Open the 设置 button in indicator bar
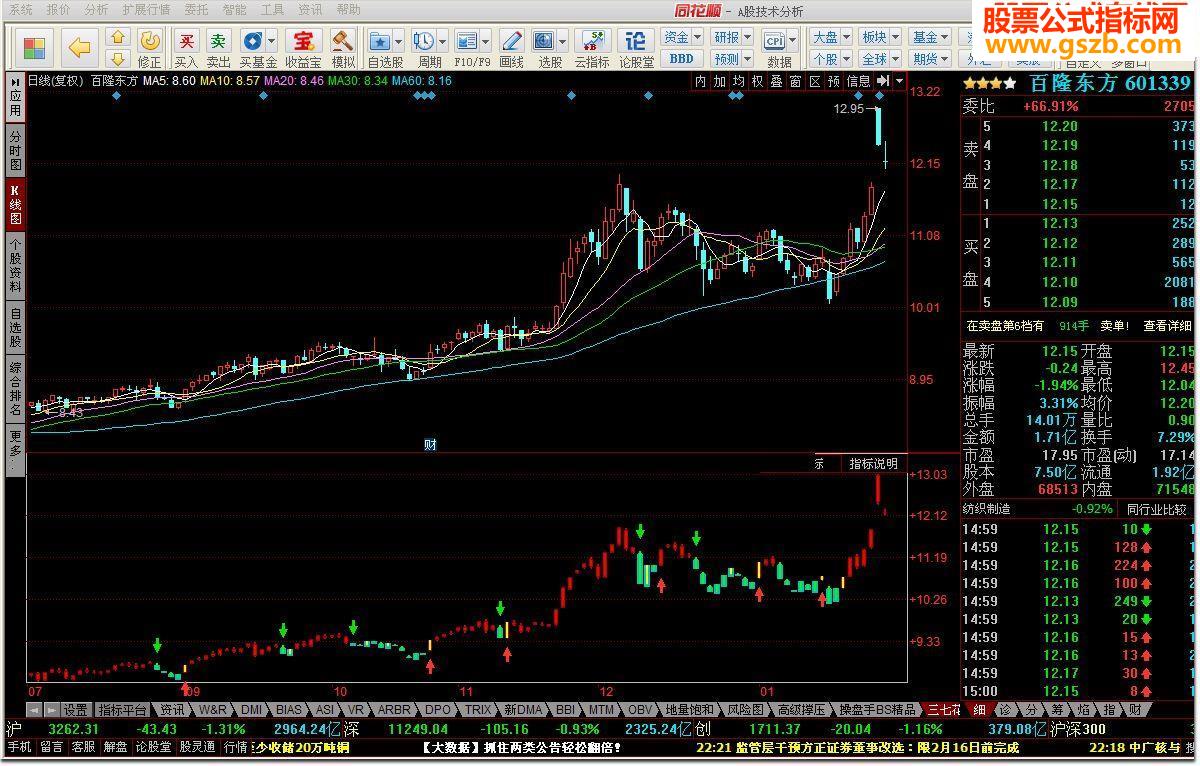The height and width of the screenshot is (766, 1200). (x=75, y=709)
